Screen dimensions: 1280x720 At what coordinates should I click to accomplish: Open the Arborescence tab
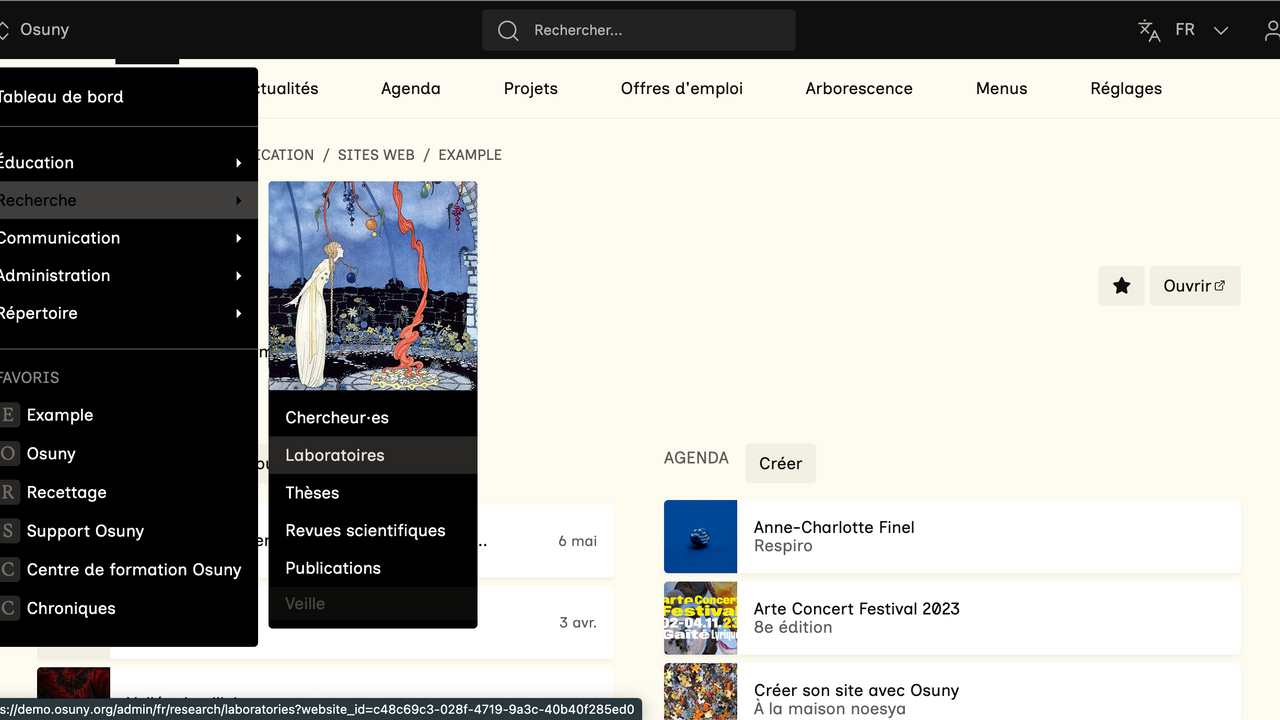859,88
